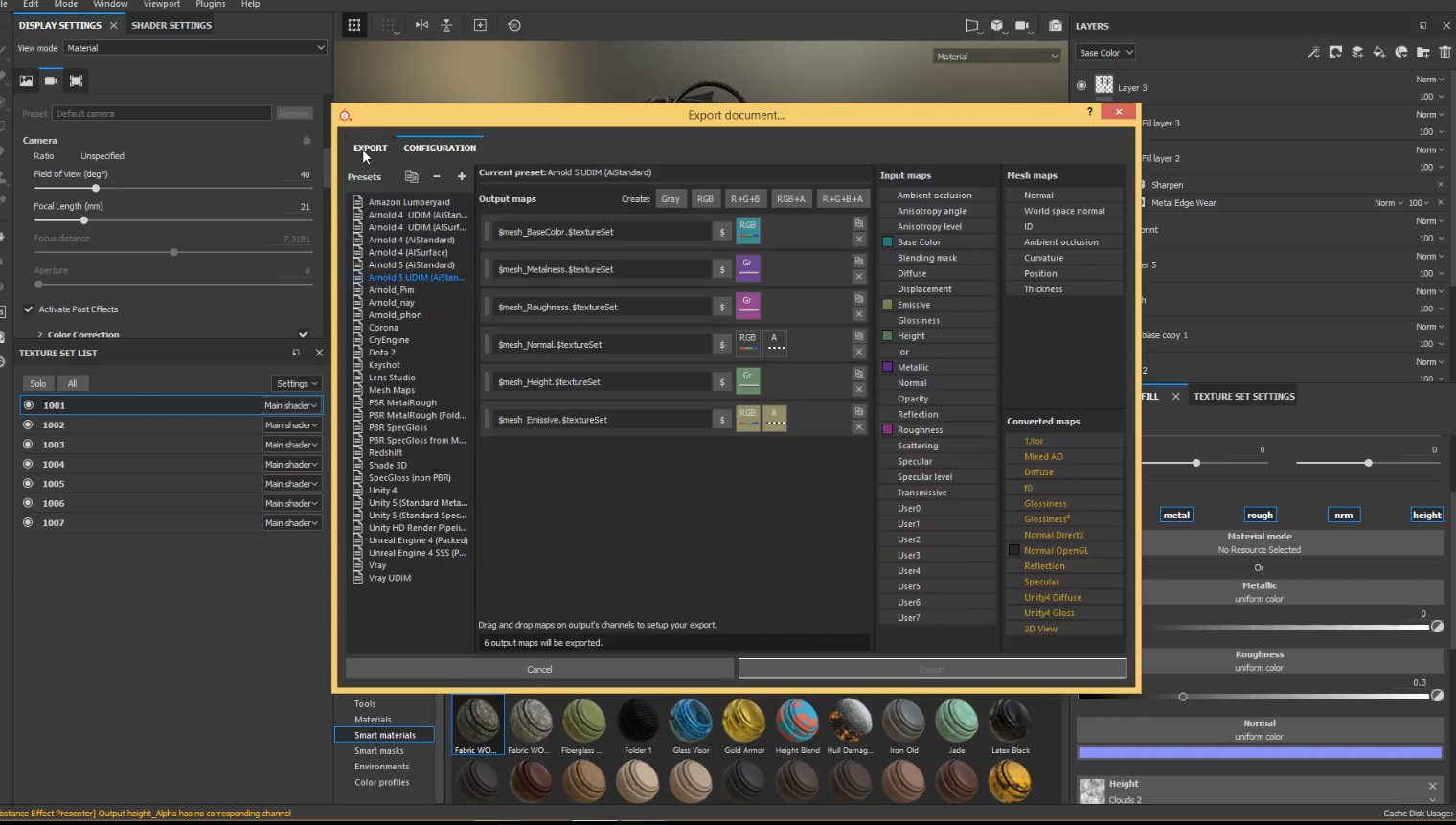This screenshot has height=825, width=1456.
Task: Click the trash icon in Layers panel
Action: pos(1445,53)
